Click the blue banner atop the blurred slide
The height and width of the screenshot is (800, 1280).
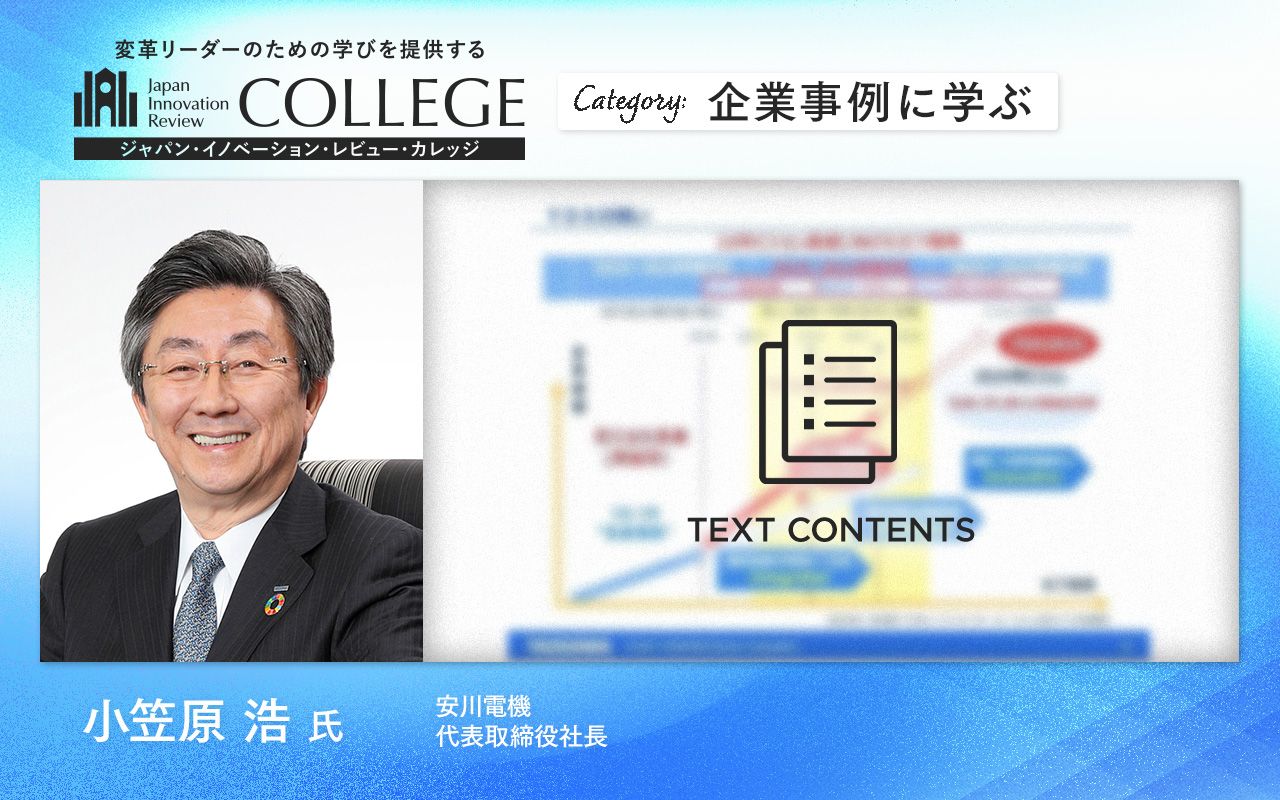(826, 278)
